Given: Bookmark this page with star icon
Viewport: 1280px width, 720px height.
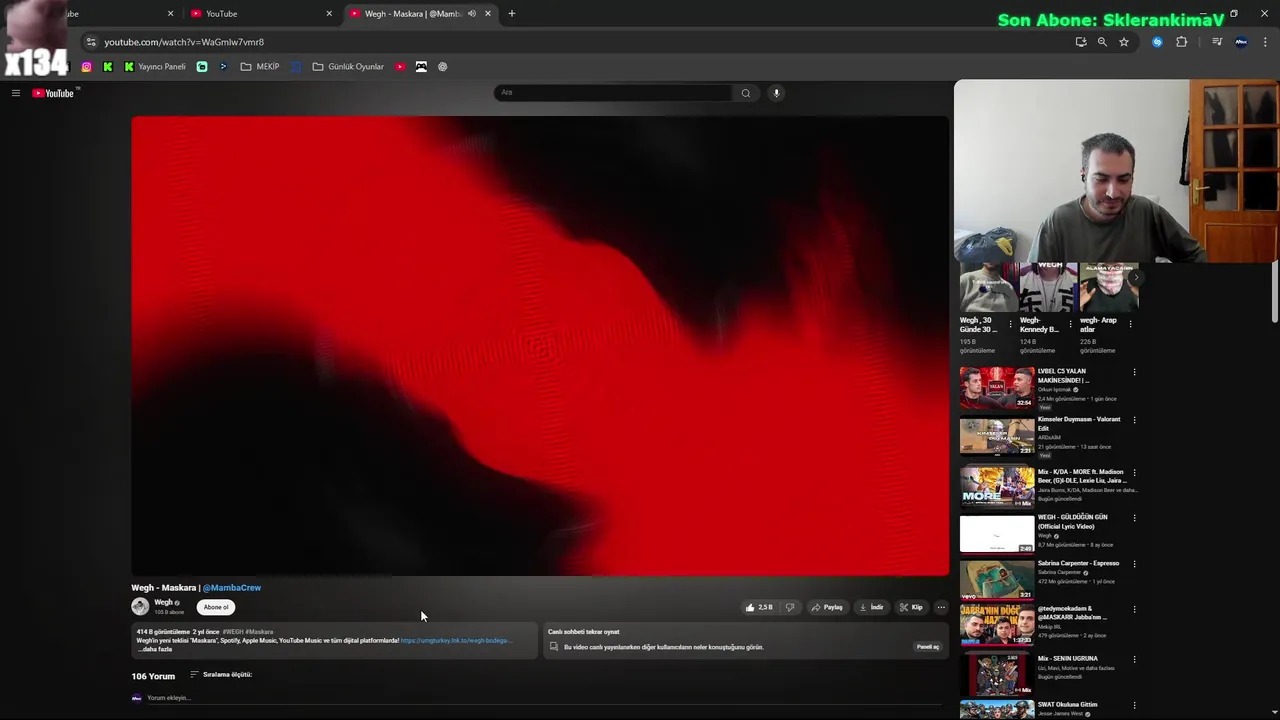Looking at the screenshot, I should coord(1124,42).
